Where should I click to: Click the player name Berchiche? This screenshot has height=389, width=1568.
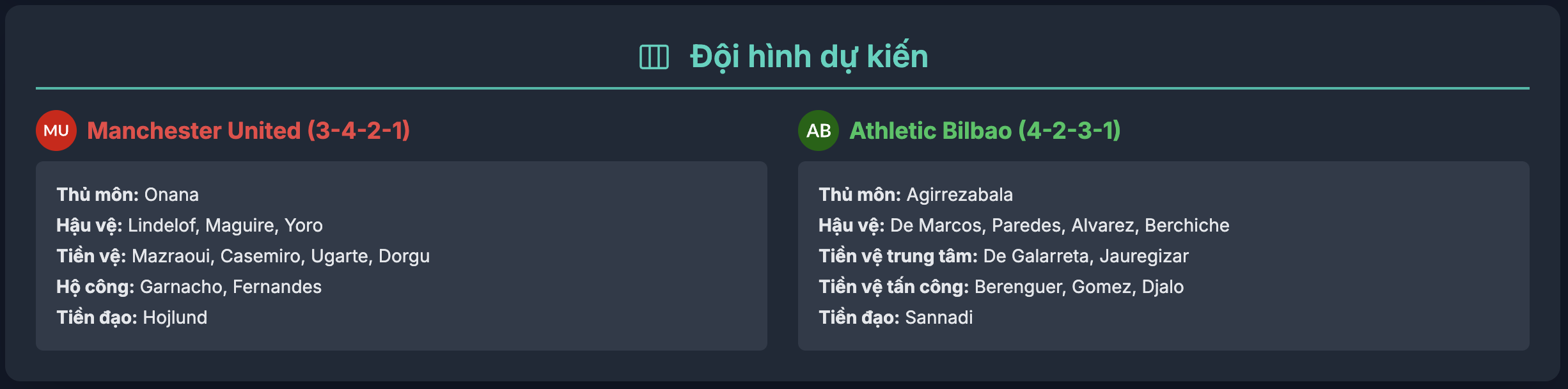tap(1187, 225)
